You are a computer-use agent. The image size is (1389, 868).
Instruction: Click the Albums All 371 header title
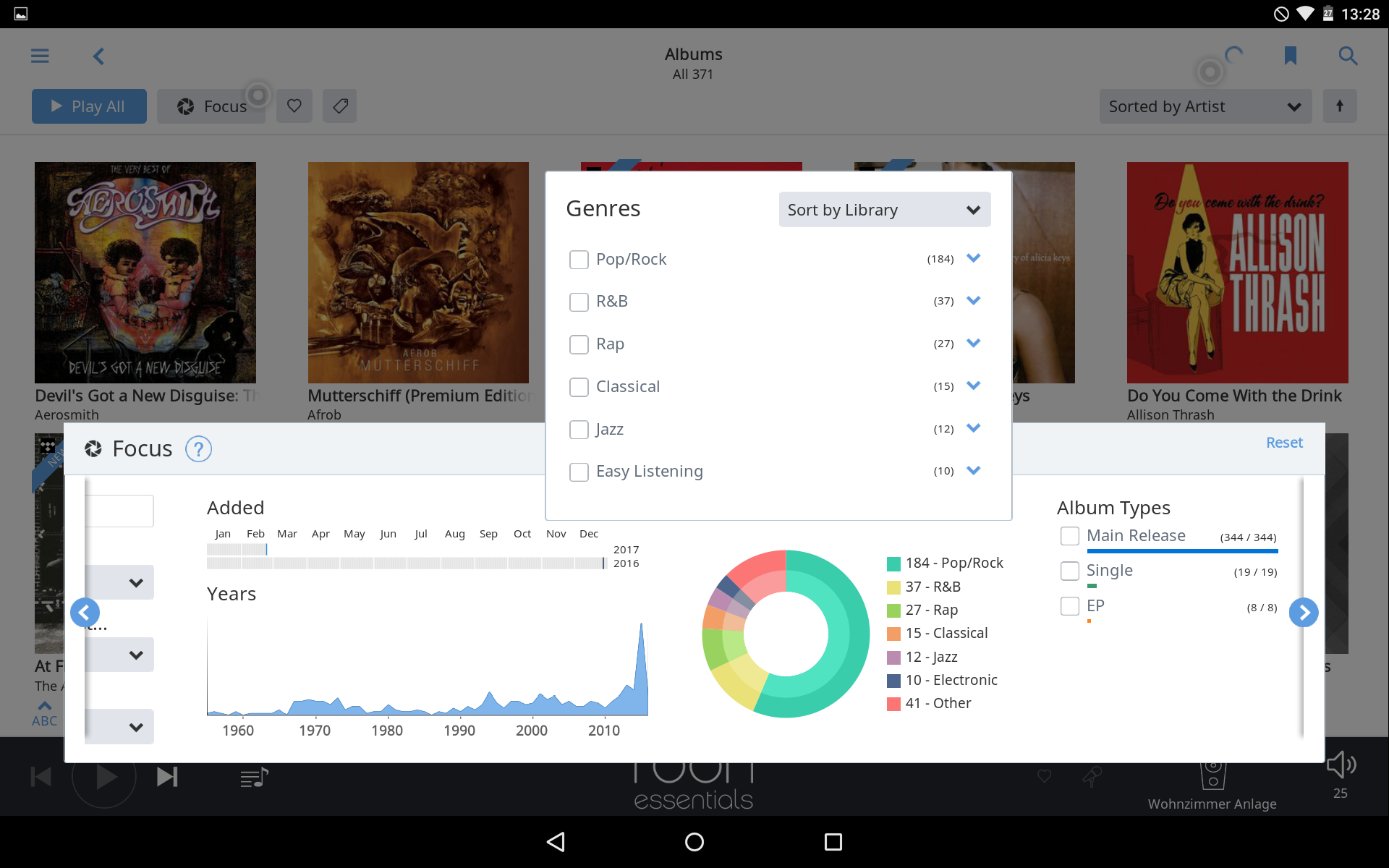point(693,64)
